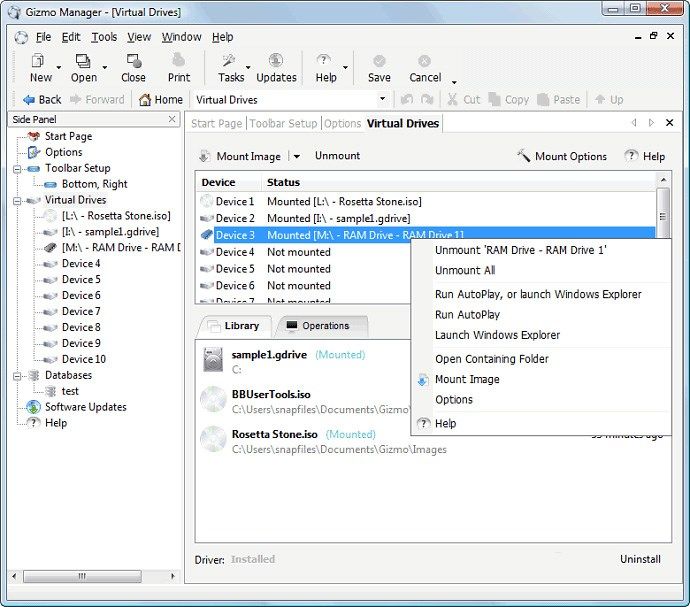Click the Help question icon in Virtual Drives

(x=631, y=155)
